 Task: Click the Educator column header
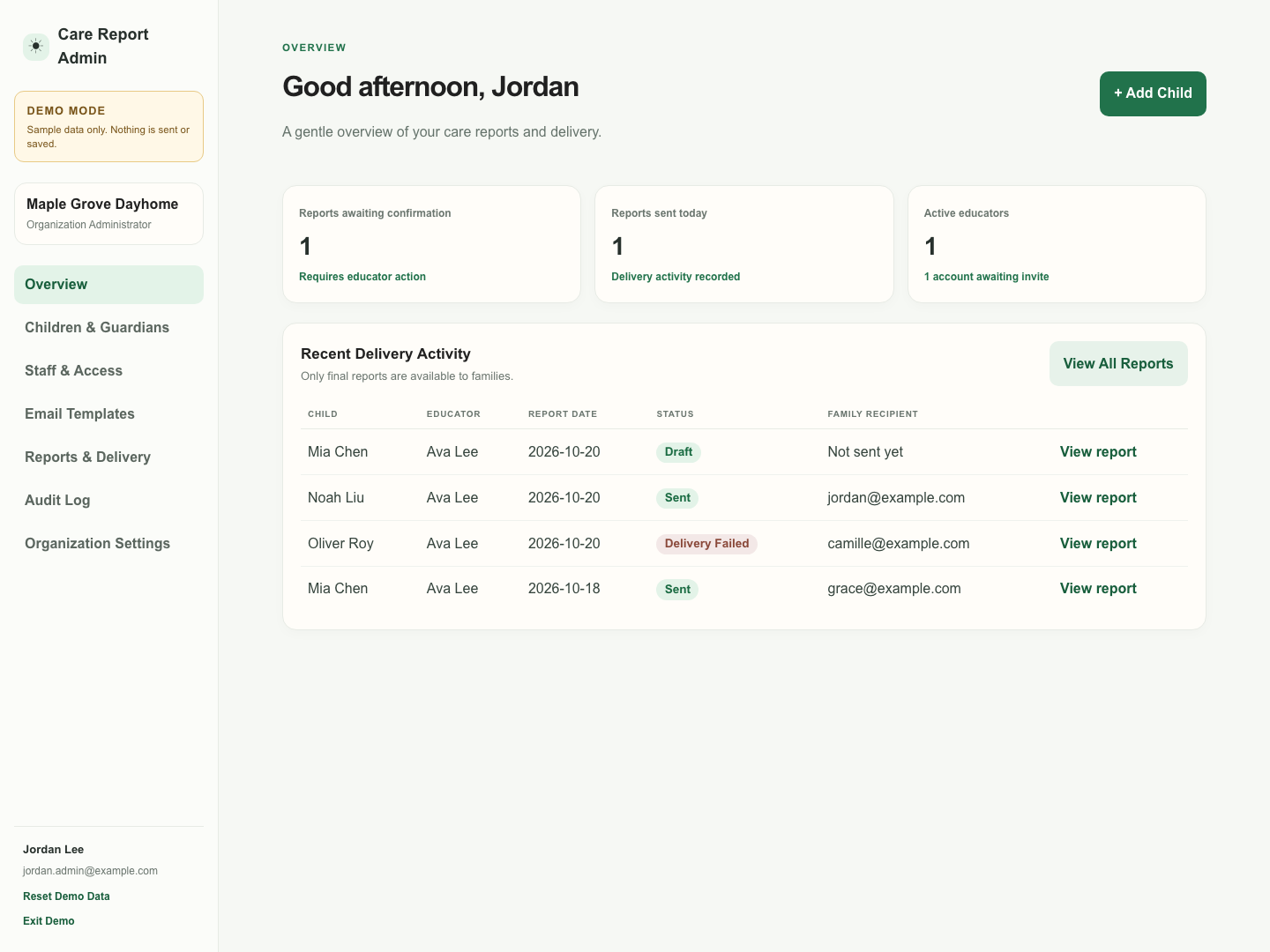(453, 414)
